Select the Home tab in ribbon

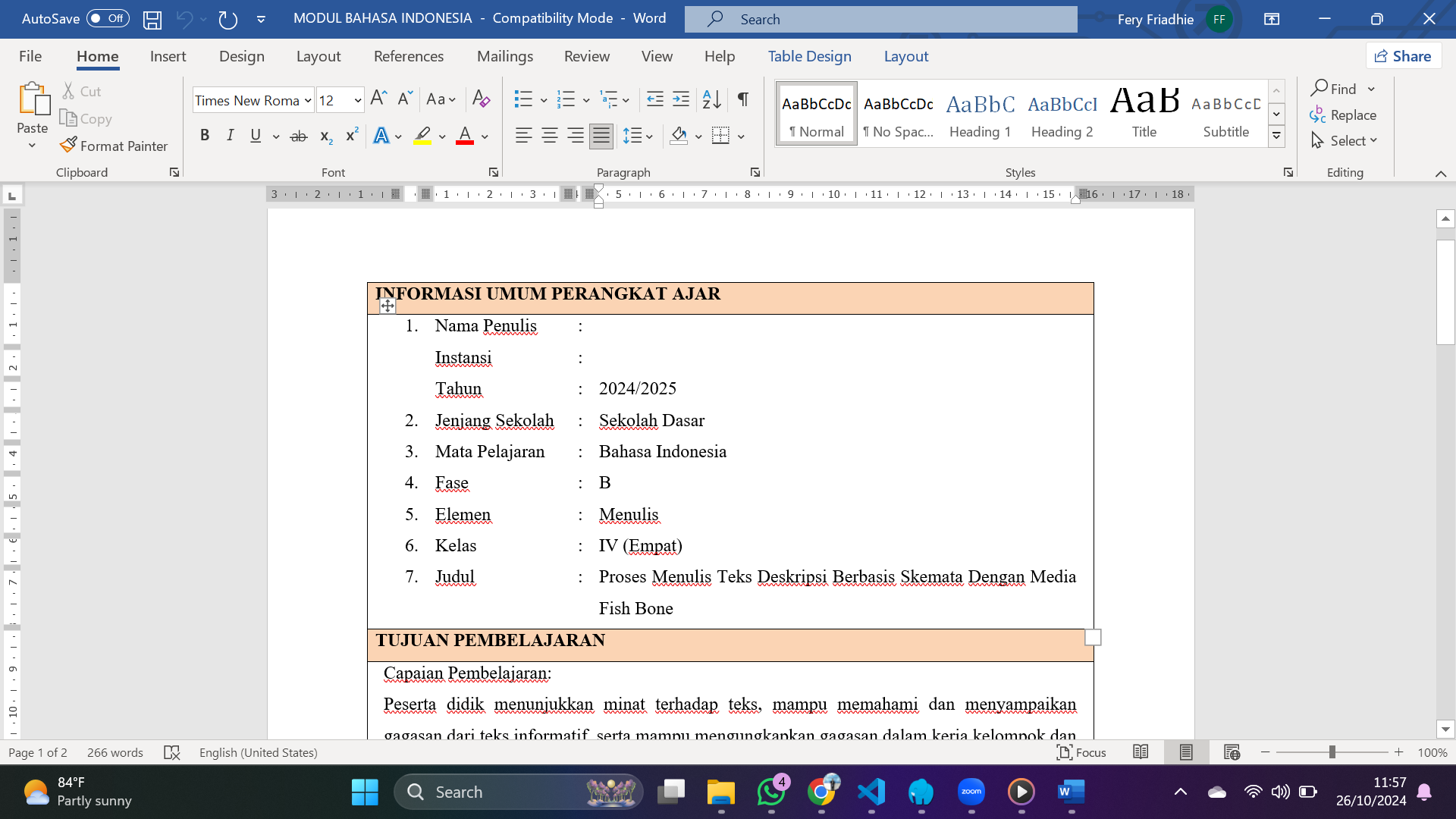tap(97, 55)
